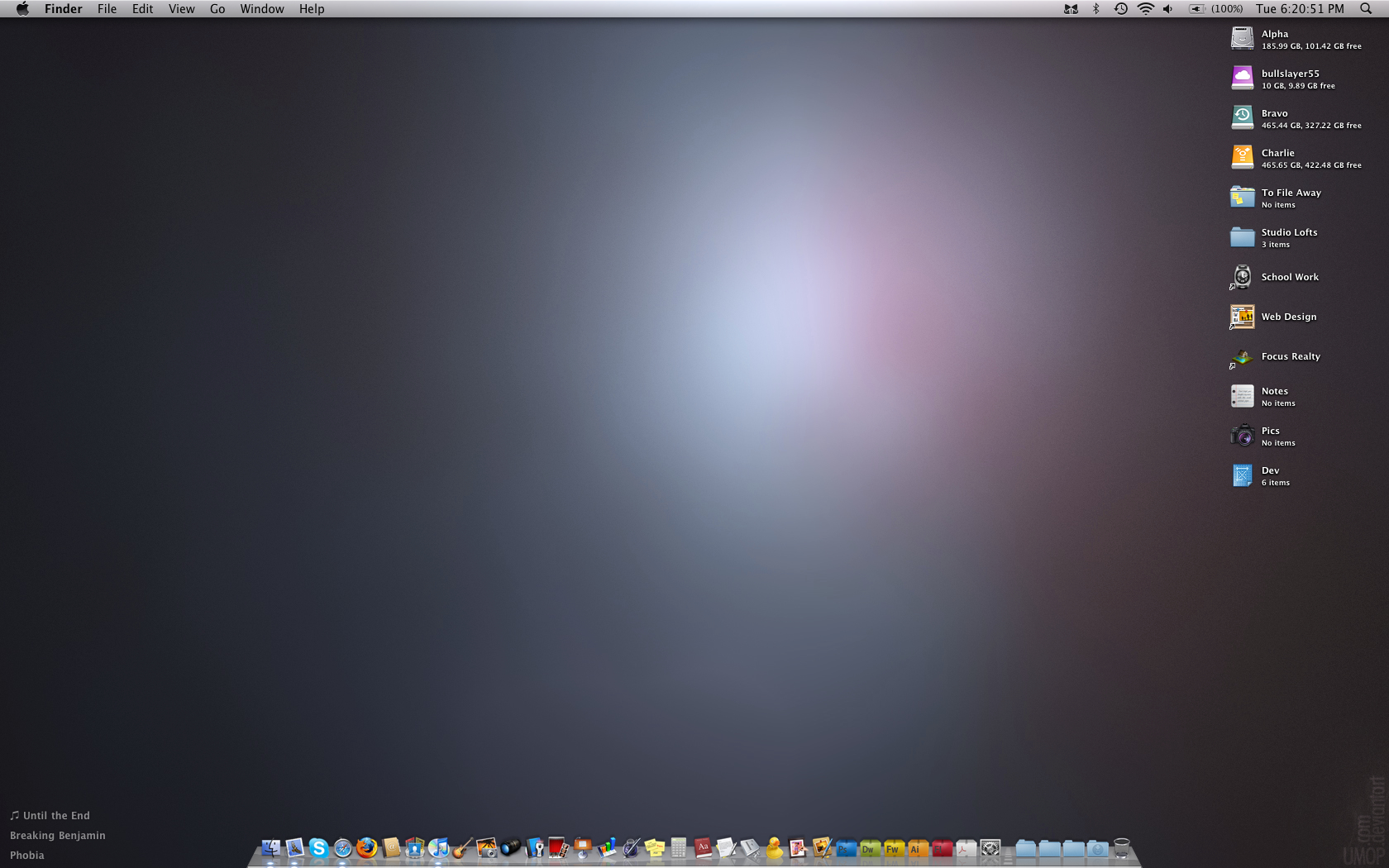Open the Wi-Fi status menu

(1145, 8)
